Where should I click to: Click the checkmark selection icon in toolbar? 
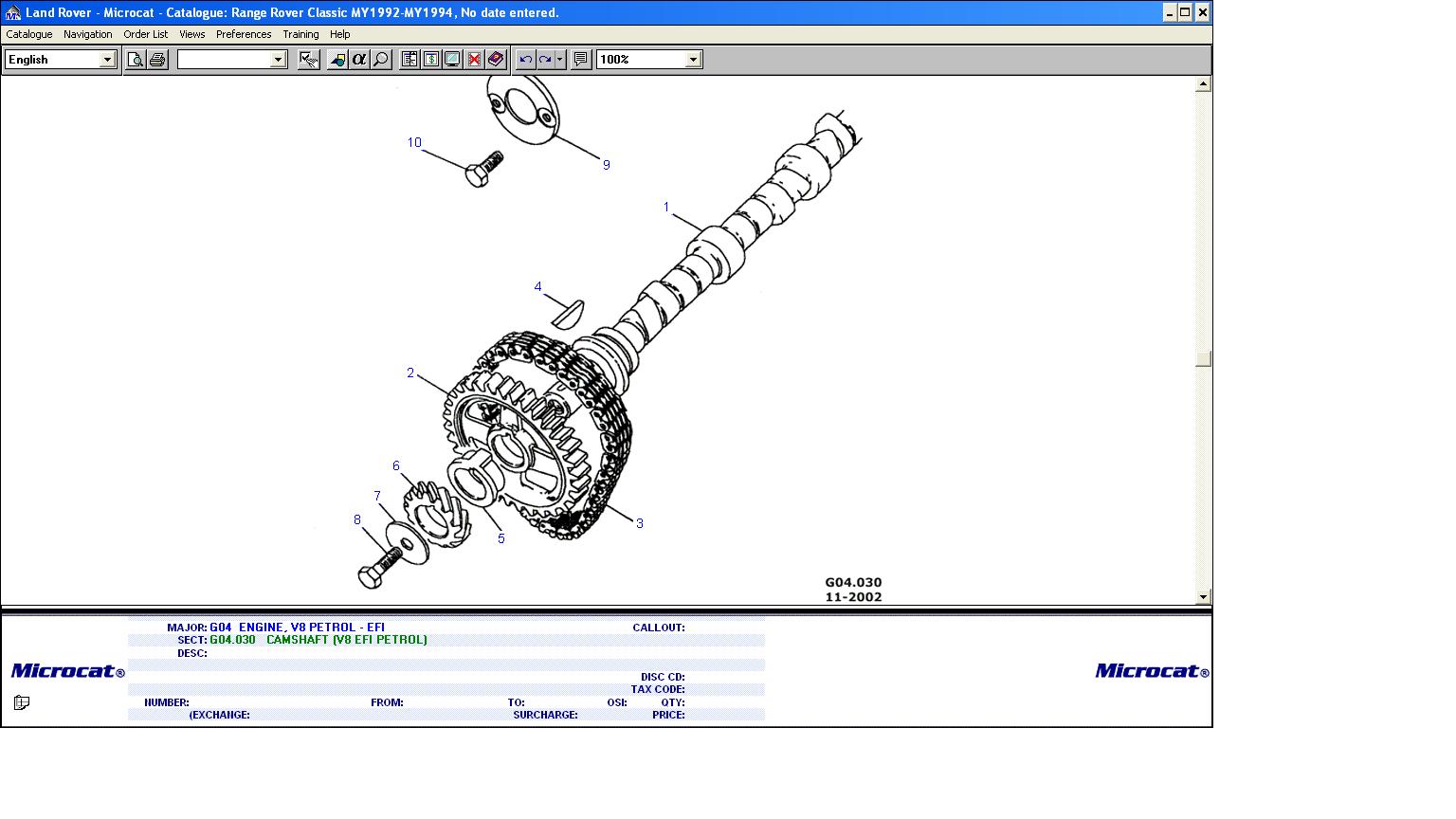tap(309, 60)
